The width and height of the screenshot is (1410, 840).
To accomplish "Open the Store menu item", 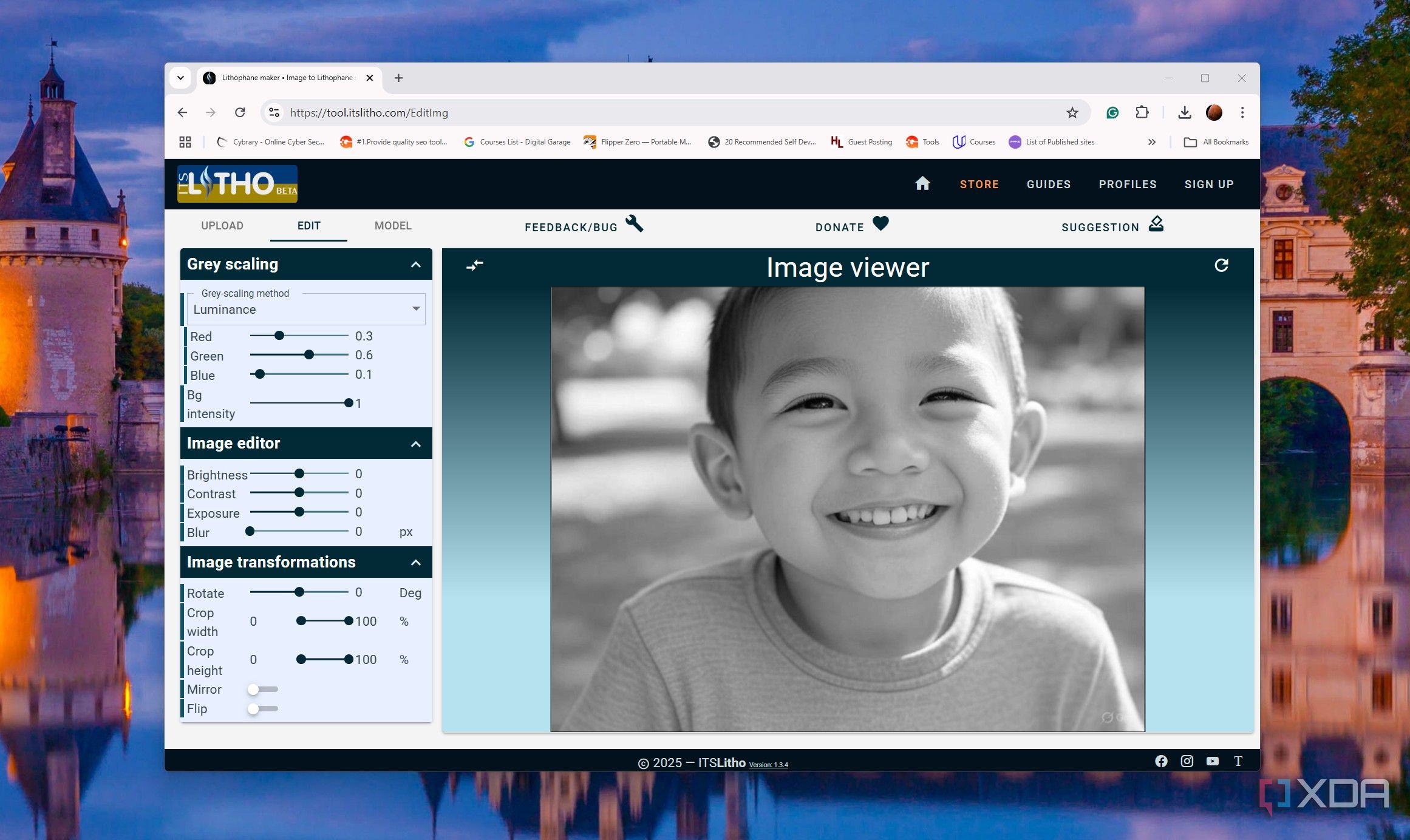I will (979, 185).
